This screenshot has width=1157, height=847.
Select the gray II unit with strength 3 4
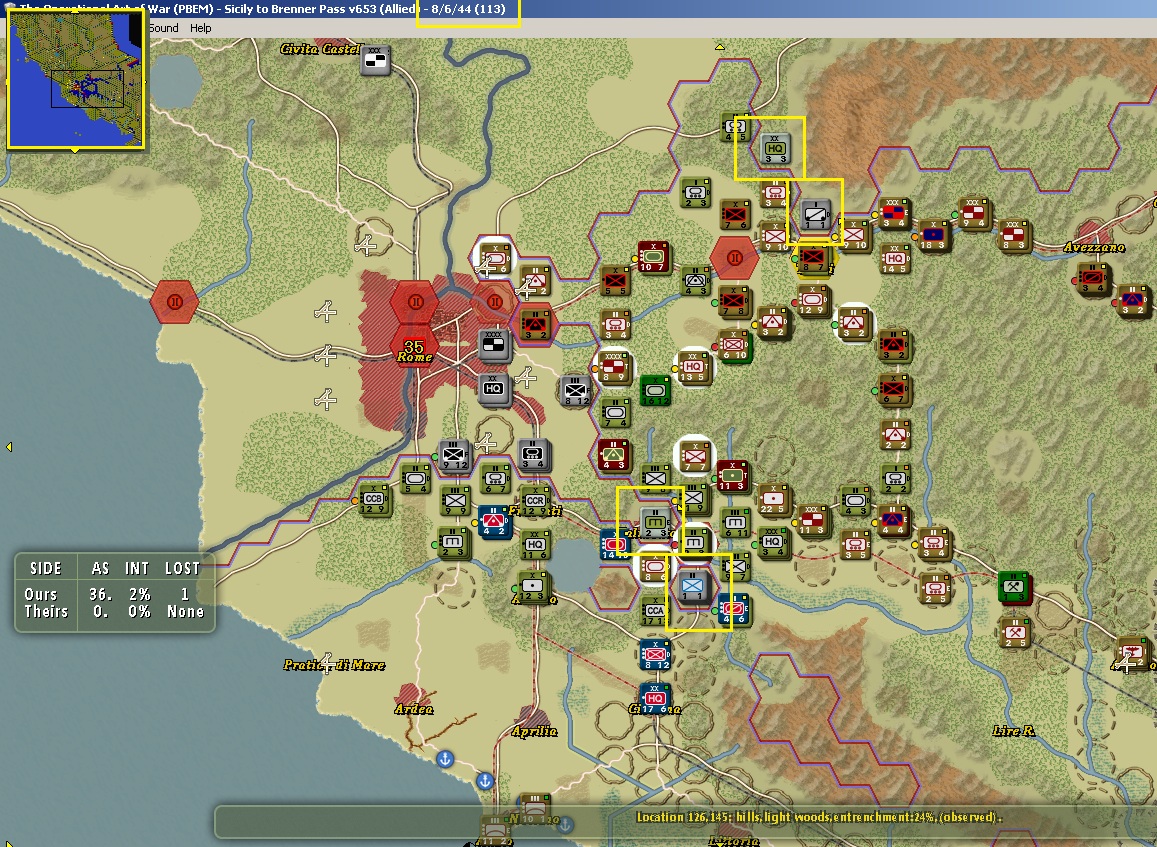(533, 454)
